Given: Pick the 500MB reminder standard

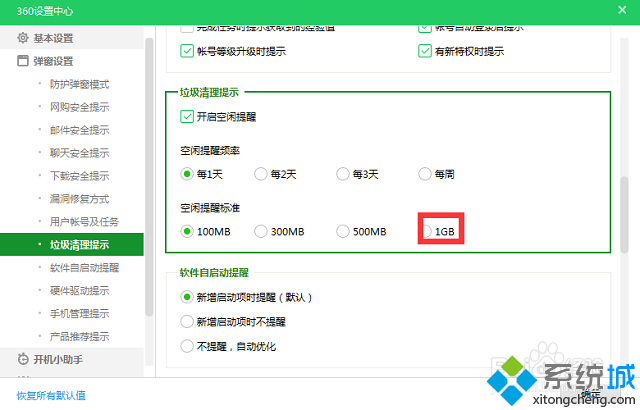Looking at the screenshot, I should (x=343, y=231).
